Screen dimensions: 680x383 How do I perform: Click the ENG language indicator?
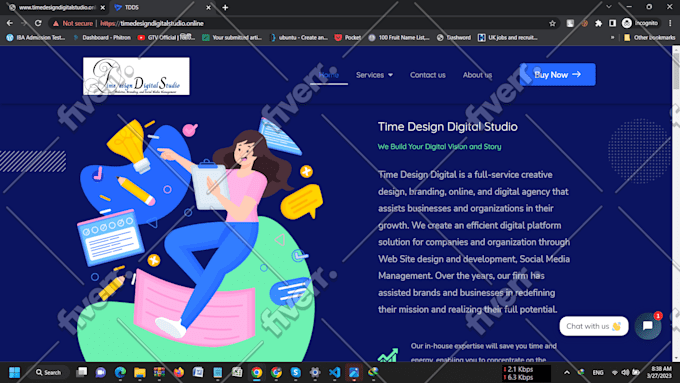[x=598, y=373]
